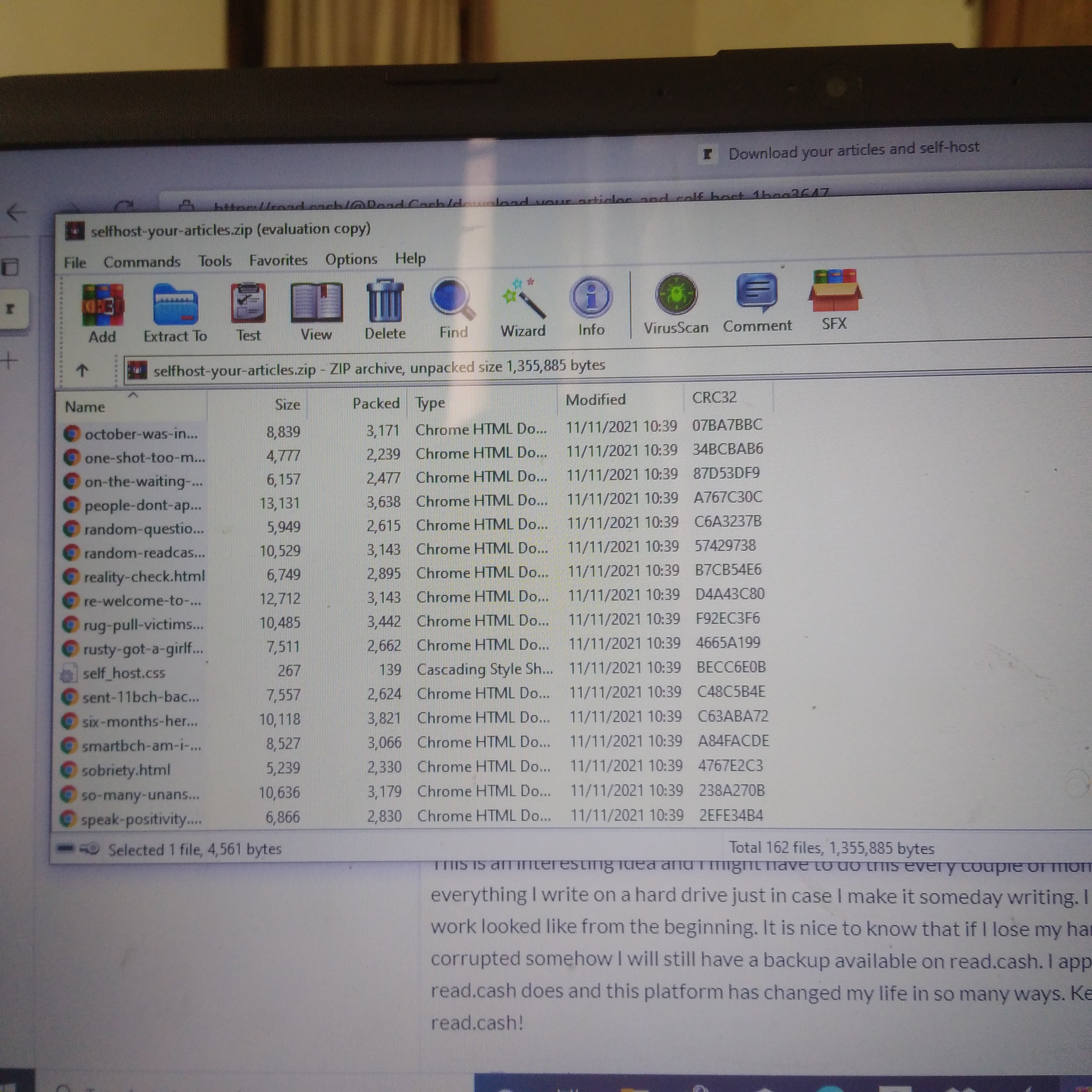This screenshot has width=1092, height=1092.
Task: Select the self_host.css file
Action: [124, 673]
